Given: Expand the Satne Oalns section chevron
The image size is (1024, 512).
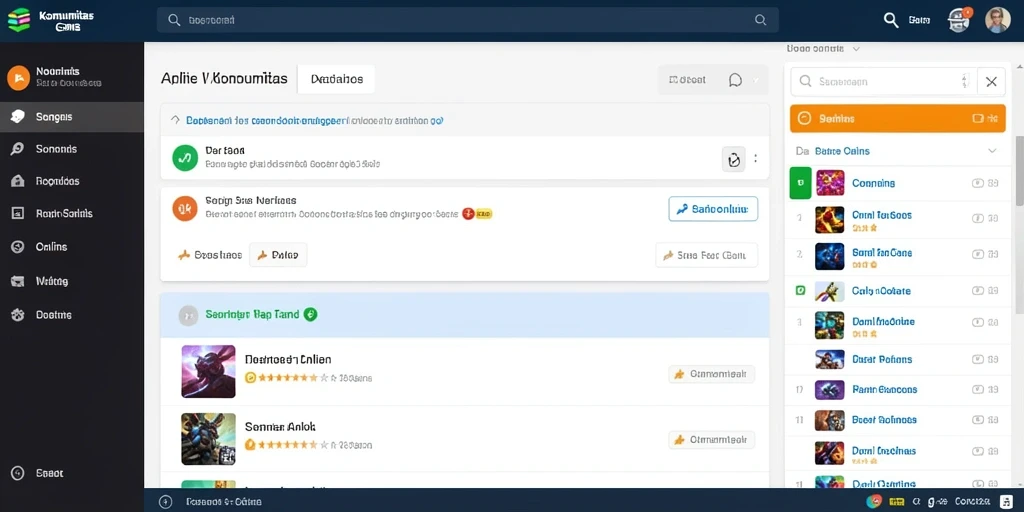Looking at the screenshot, I should [992, 151].
